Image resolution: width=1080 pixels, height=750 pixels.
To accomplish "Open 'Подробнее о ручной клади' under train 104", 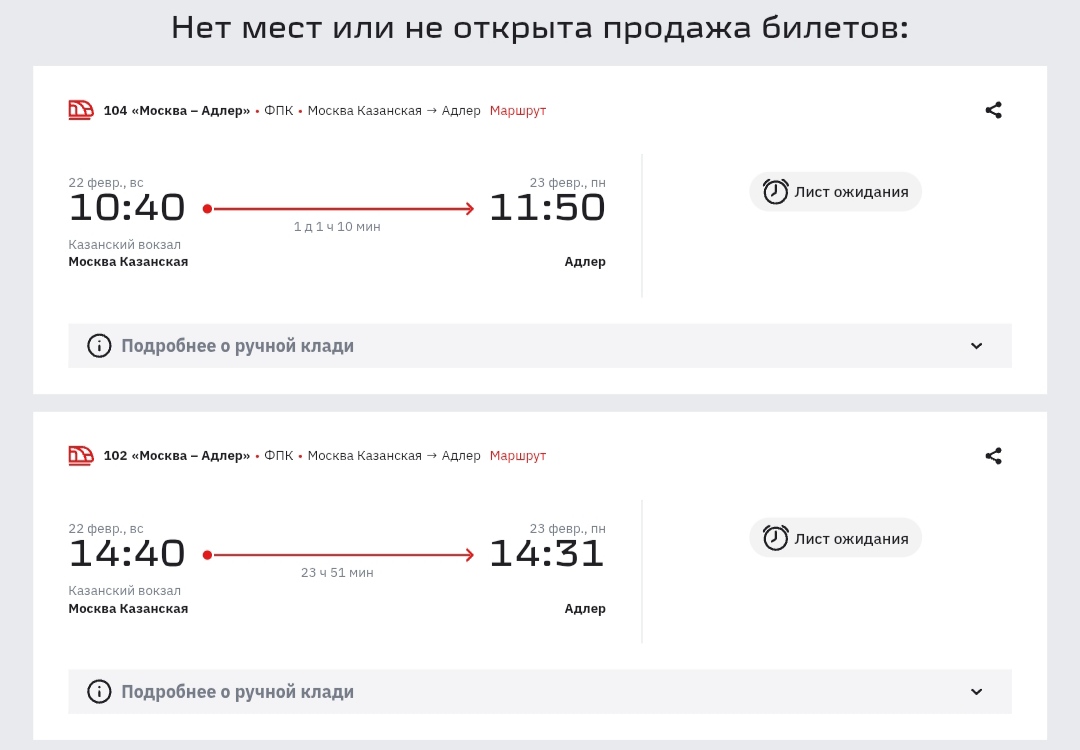I will 238,346.
